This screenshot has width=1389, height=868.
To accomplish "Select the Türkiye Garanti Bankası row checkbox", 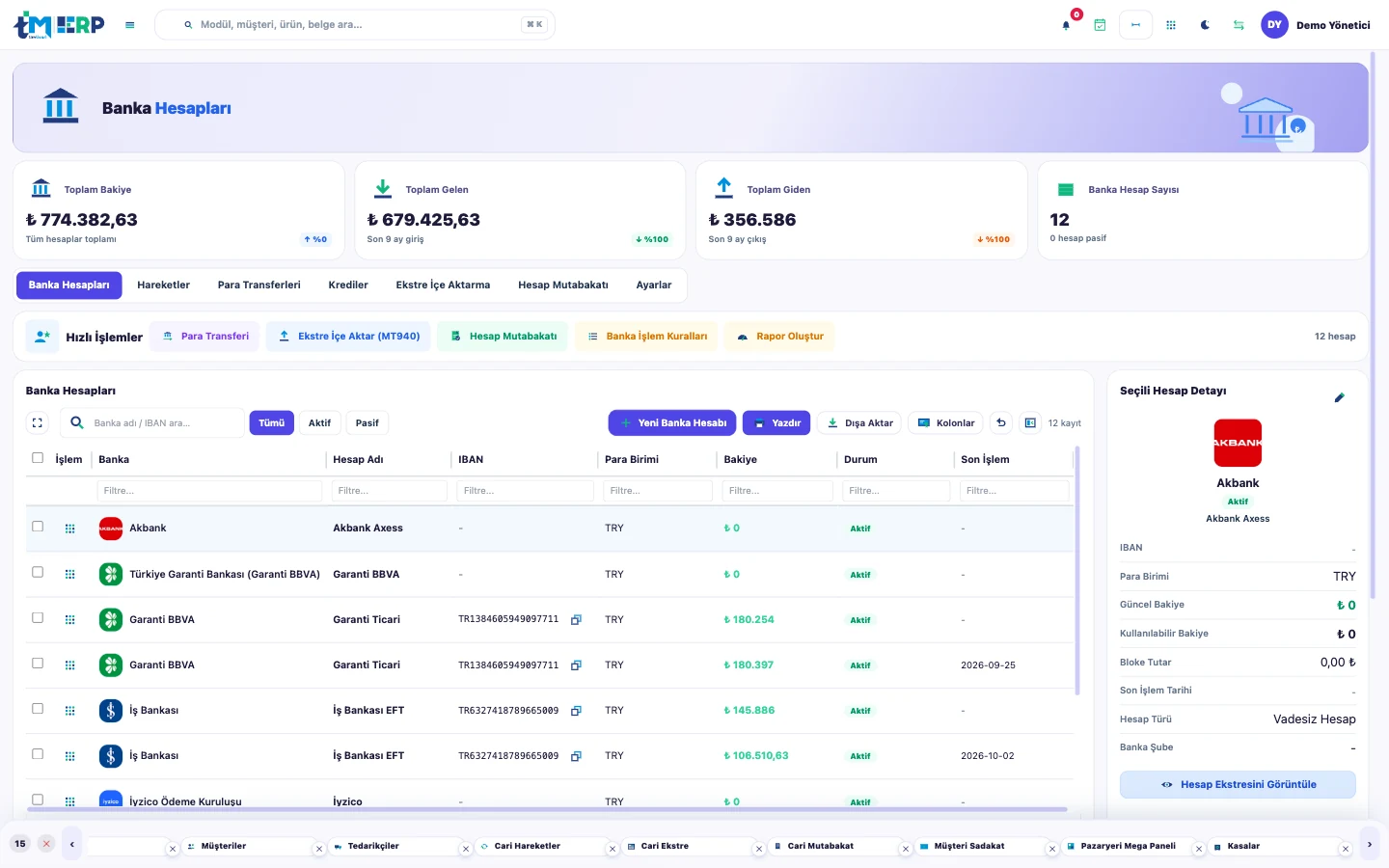I will click(38, 572).
